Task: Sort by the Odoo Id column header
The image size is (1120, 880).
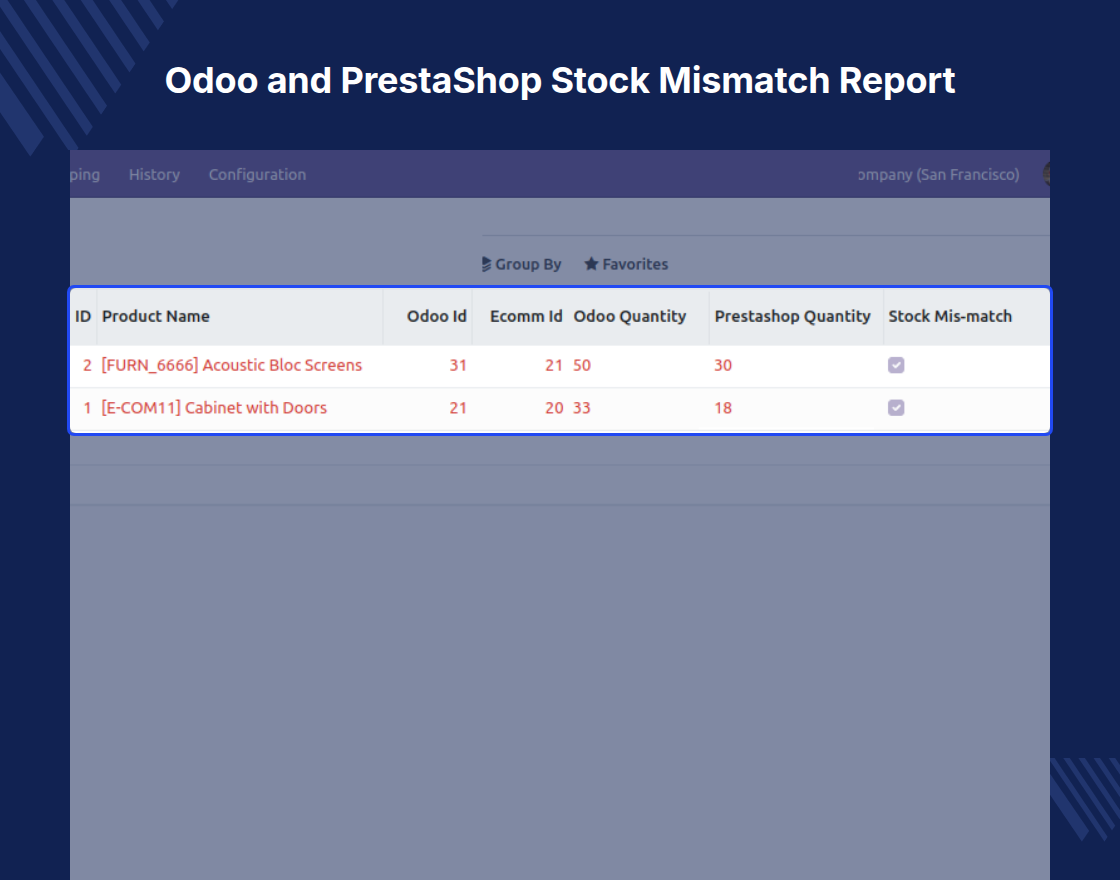Action: click(x=436, y=316)
